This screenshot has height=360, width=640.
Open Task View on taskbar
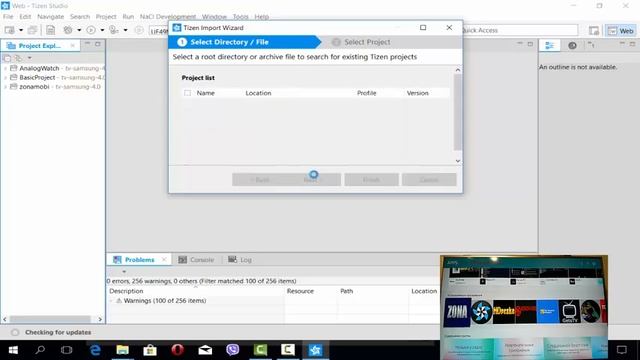click(x=67, y=350)
